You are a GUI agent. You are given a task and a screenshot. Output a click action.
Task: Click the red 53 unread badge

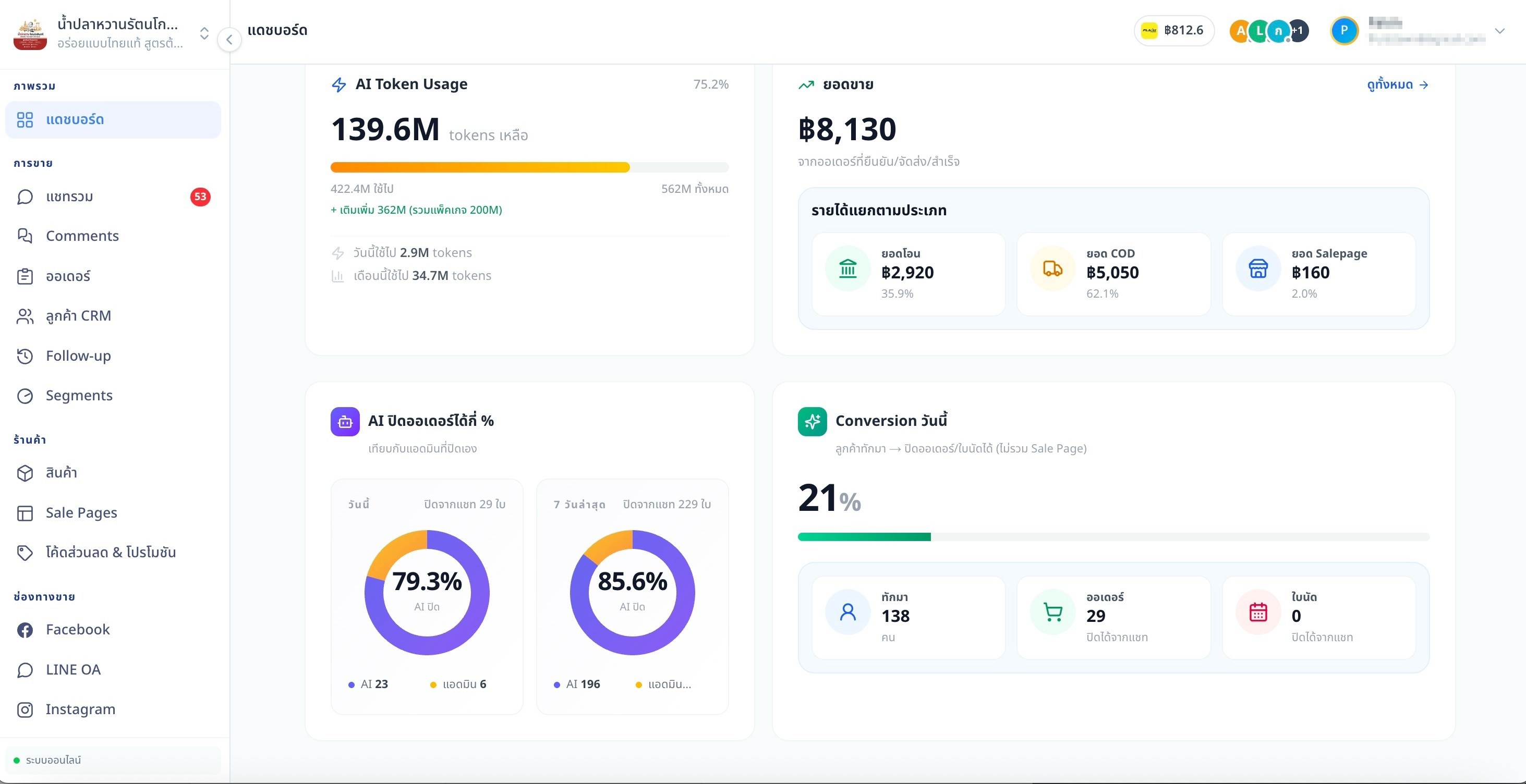point(200,197)
